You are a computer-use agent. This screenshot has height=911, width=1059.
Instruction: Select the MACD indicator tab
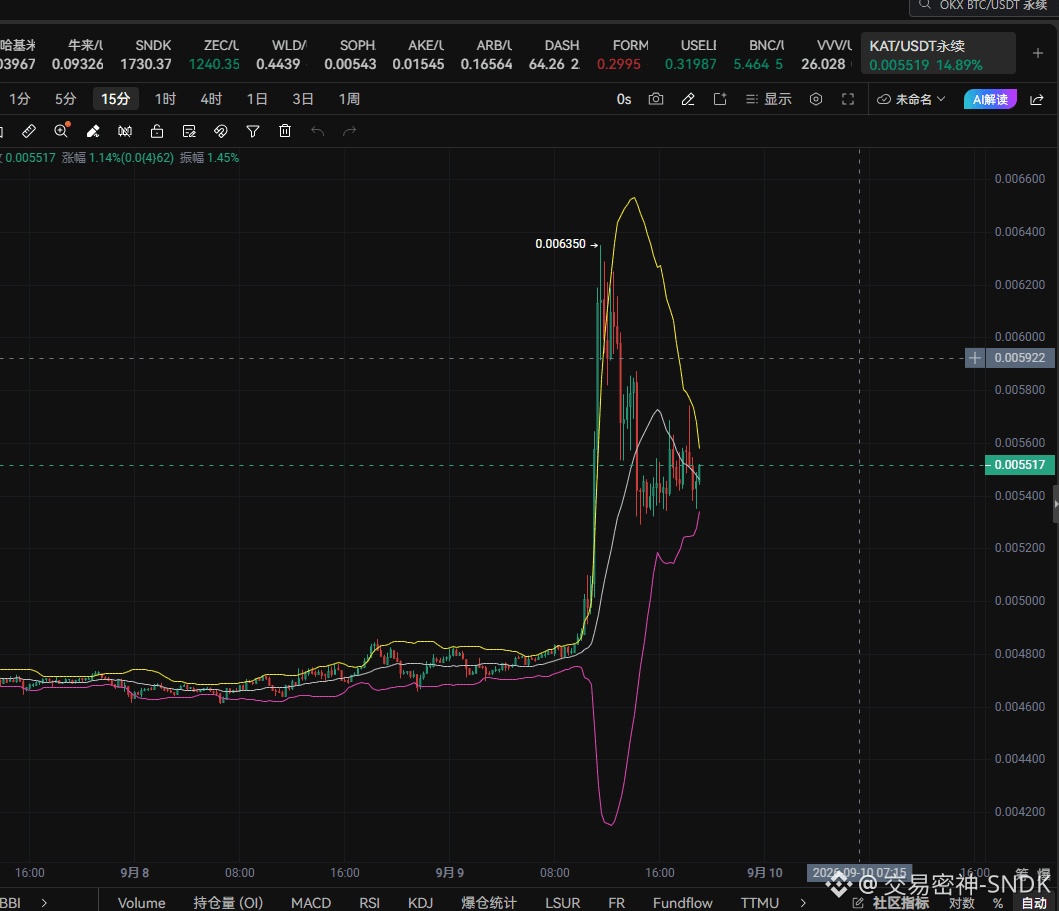pyautogui.click(x=311, y=903)
